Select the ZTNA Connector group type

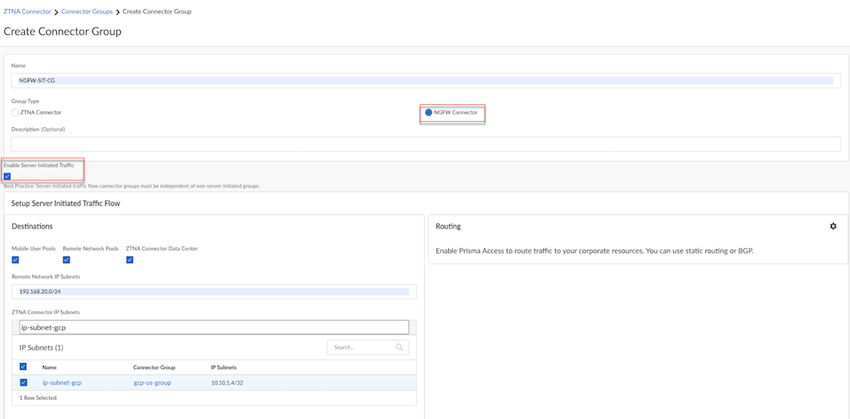(15, 112)
